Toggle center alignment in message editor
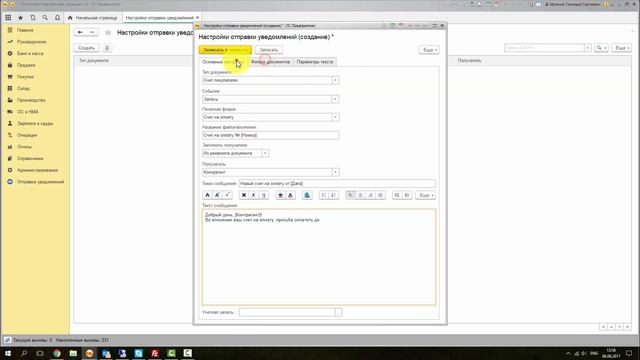Screen dimensions: 640x360 [360, 195]
